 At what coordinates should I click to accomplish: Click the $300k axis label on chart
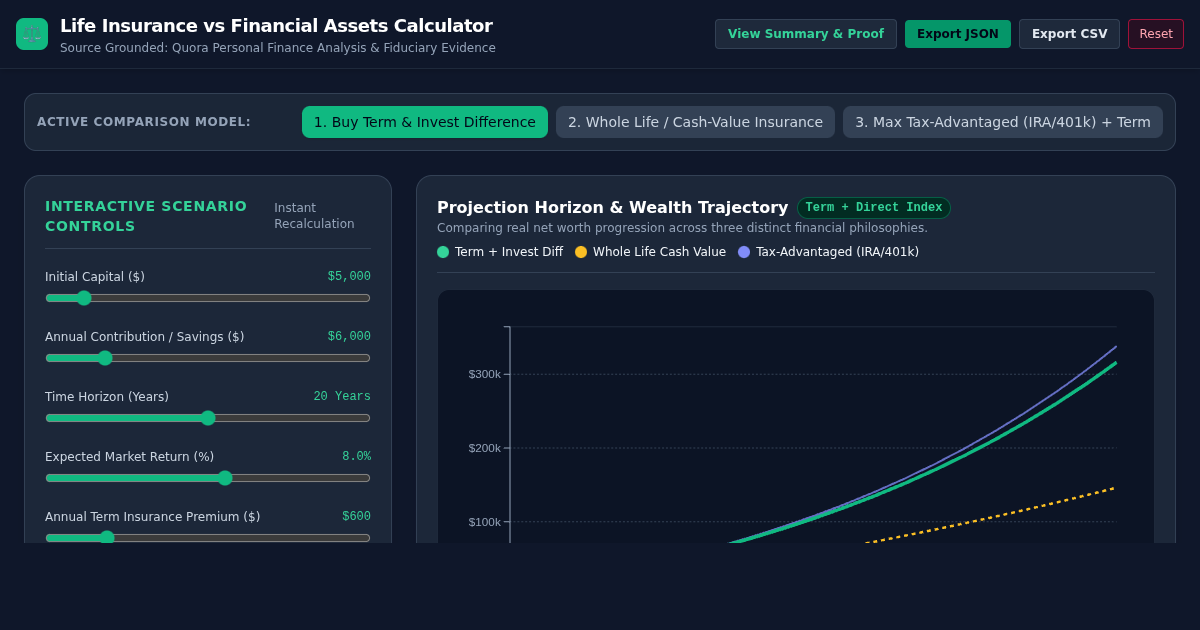click(x=485, y=374)
